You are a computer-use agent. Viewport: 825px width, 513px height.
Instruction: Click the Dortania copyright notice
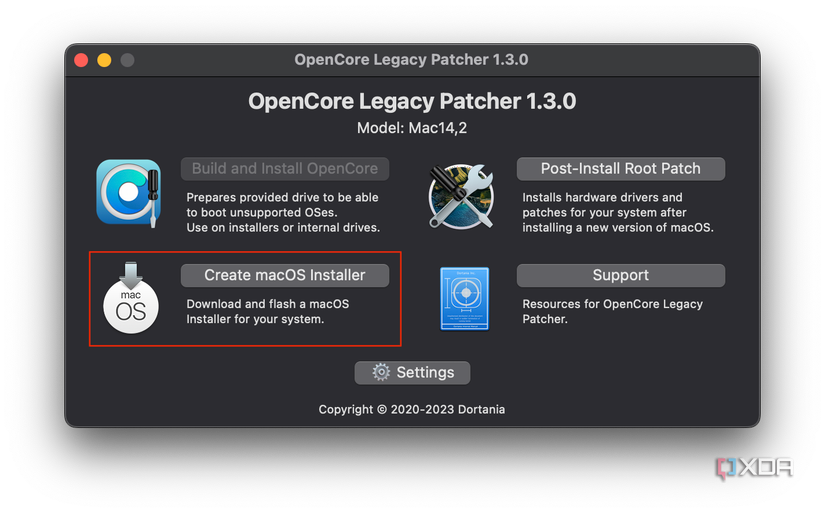tap(412, 409)
